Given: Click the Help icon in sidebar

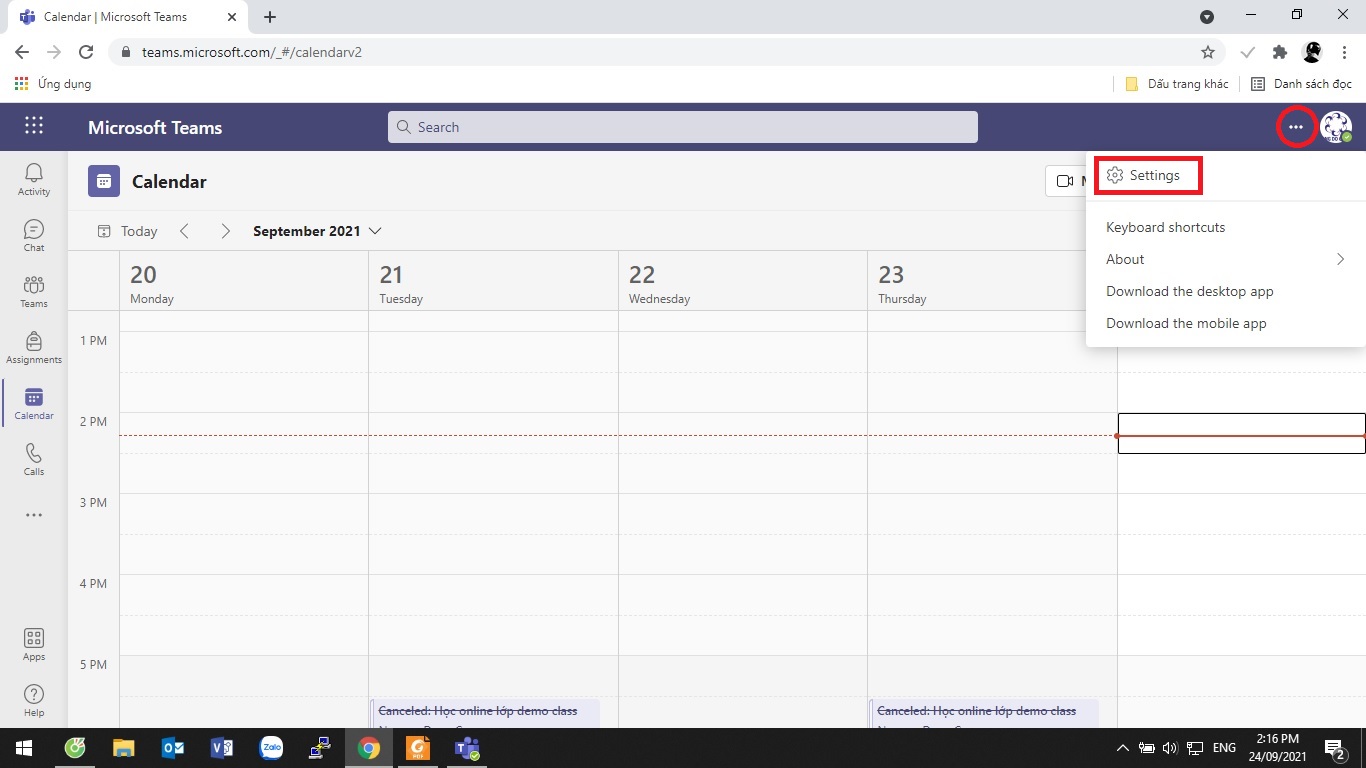Looking at the screenshot, I should [x=34, y=700].
